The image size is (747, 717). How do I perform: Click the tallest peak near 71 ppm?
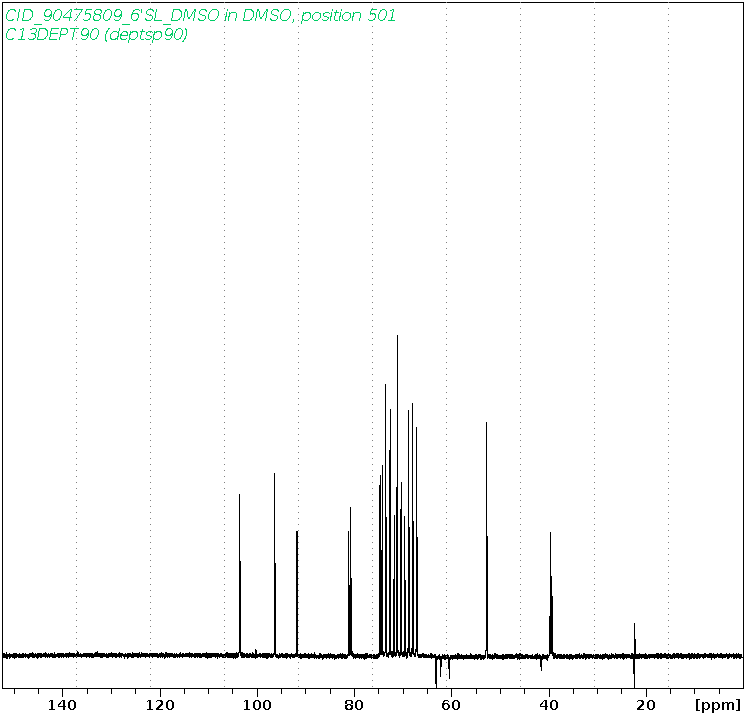[x=397, y=495]
